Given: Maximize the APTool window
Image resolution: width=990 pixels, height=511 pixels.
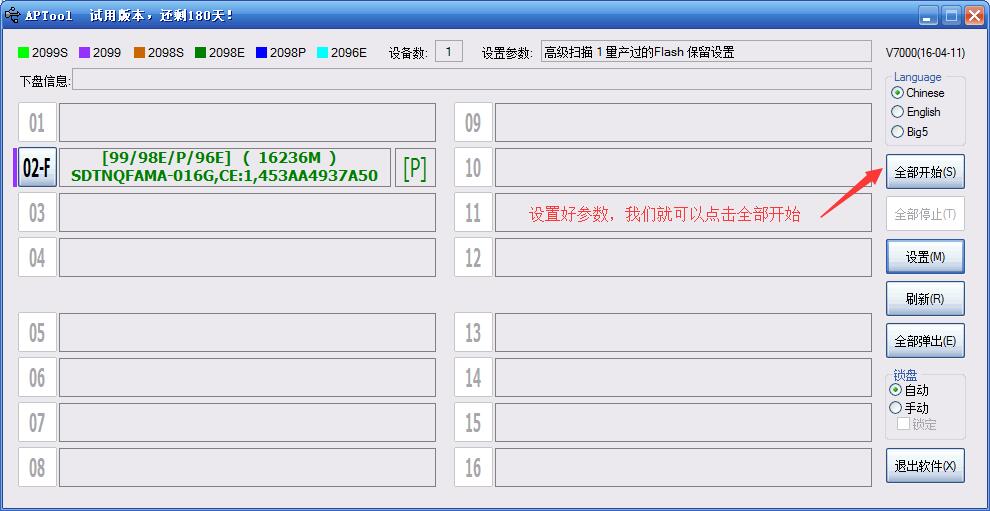Looking at the screenshot, I should (x=951, y=15).
